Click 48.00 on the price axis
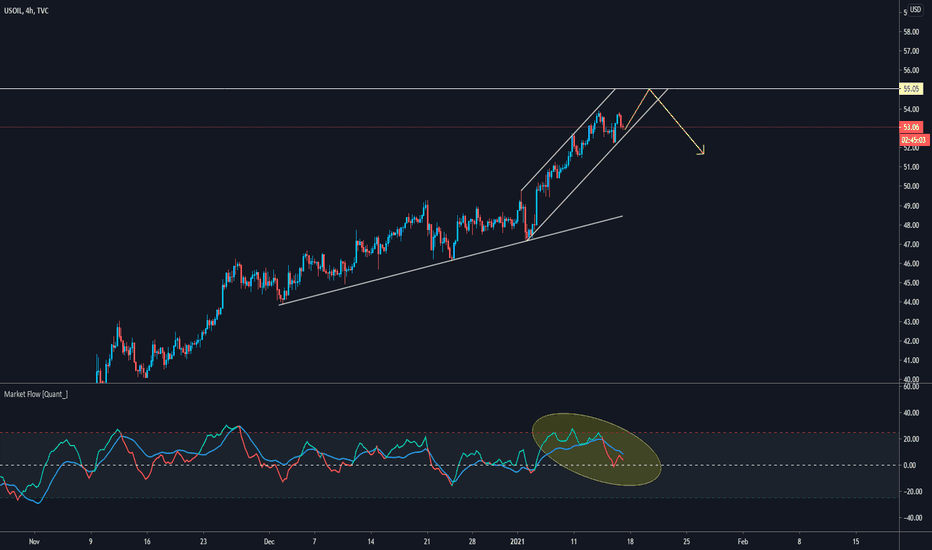This screenshot has height=550, width=932. coord(911,225)
